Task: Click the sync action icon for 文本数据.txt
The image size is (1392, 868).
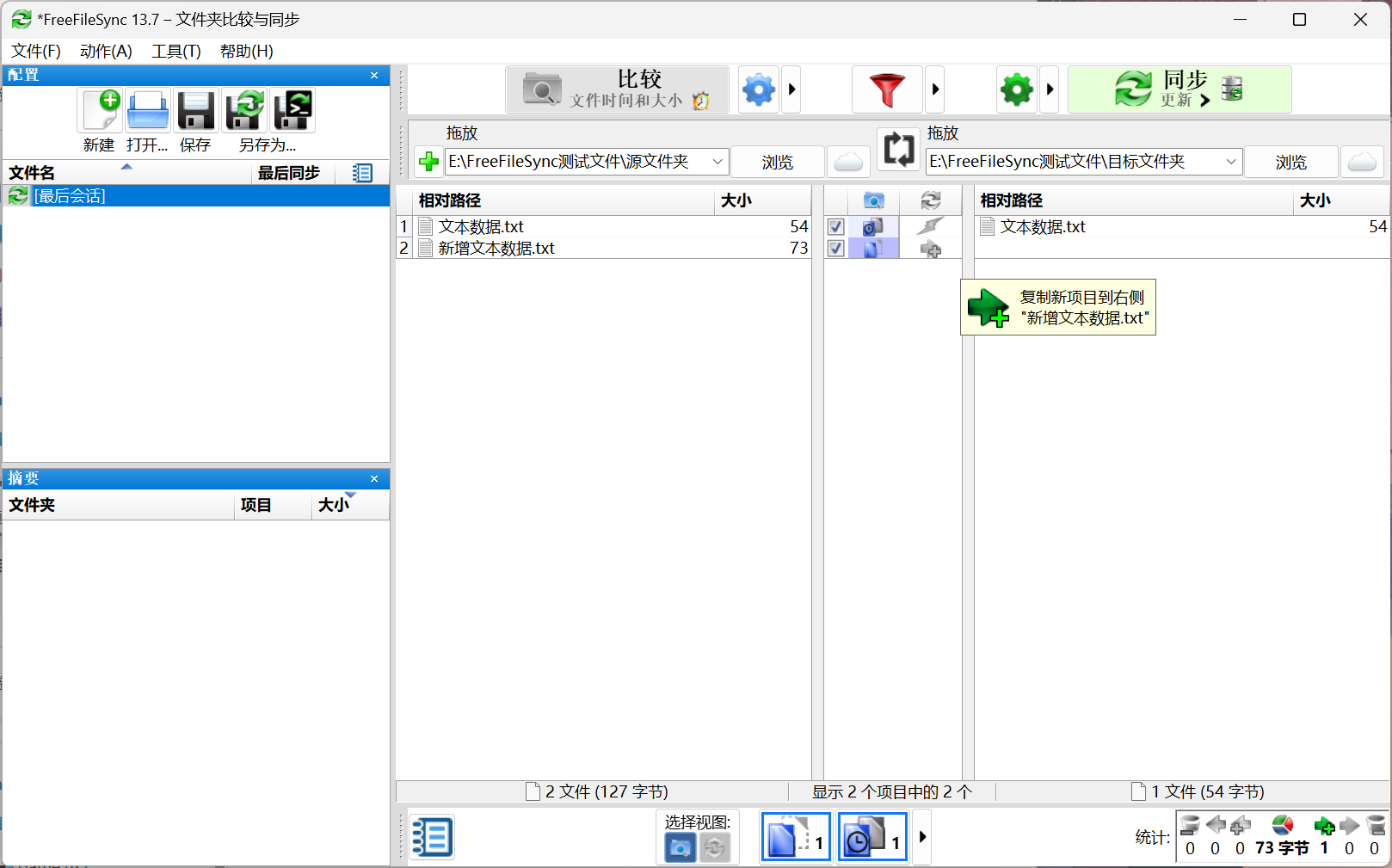Action: [930, 227]
